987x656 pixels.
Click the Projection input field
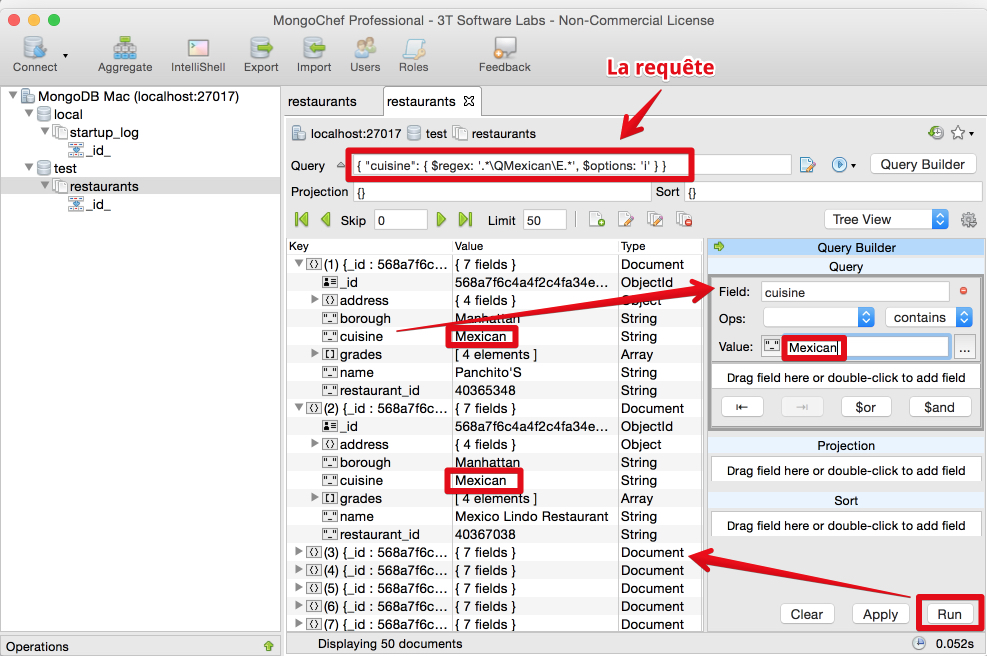pos(502,192)
